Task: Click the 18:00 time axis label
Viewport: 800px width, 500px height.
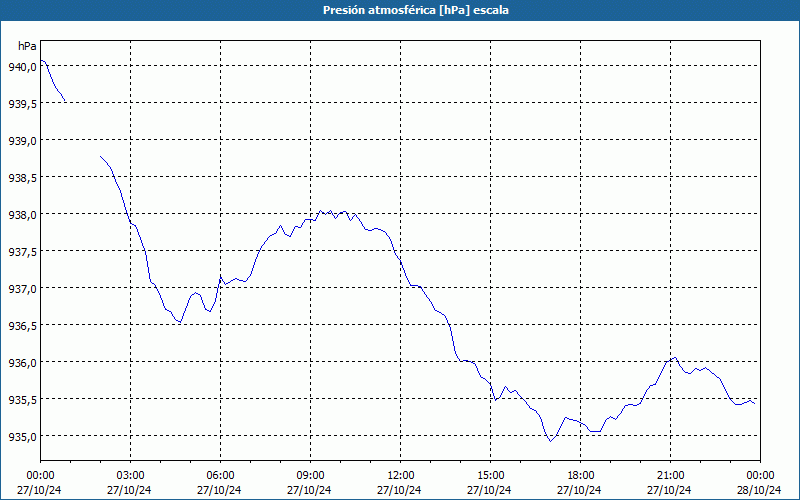Action: [x=580, y=476]
